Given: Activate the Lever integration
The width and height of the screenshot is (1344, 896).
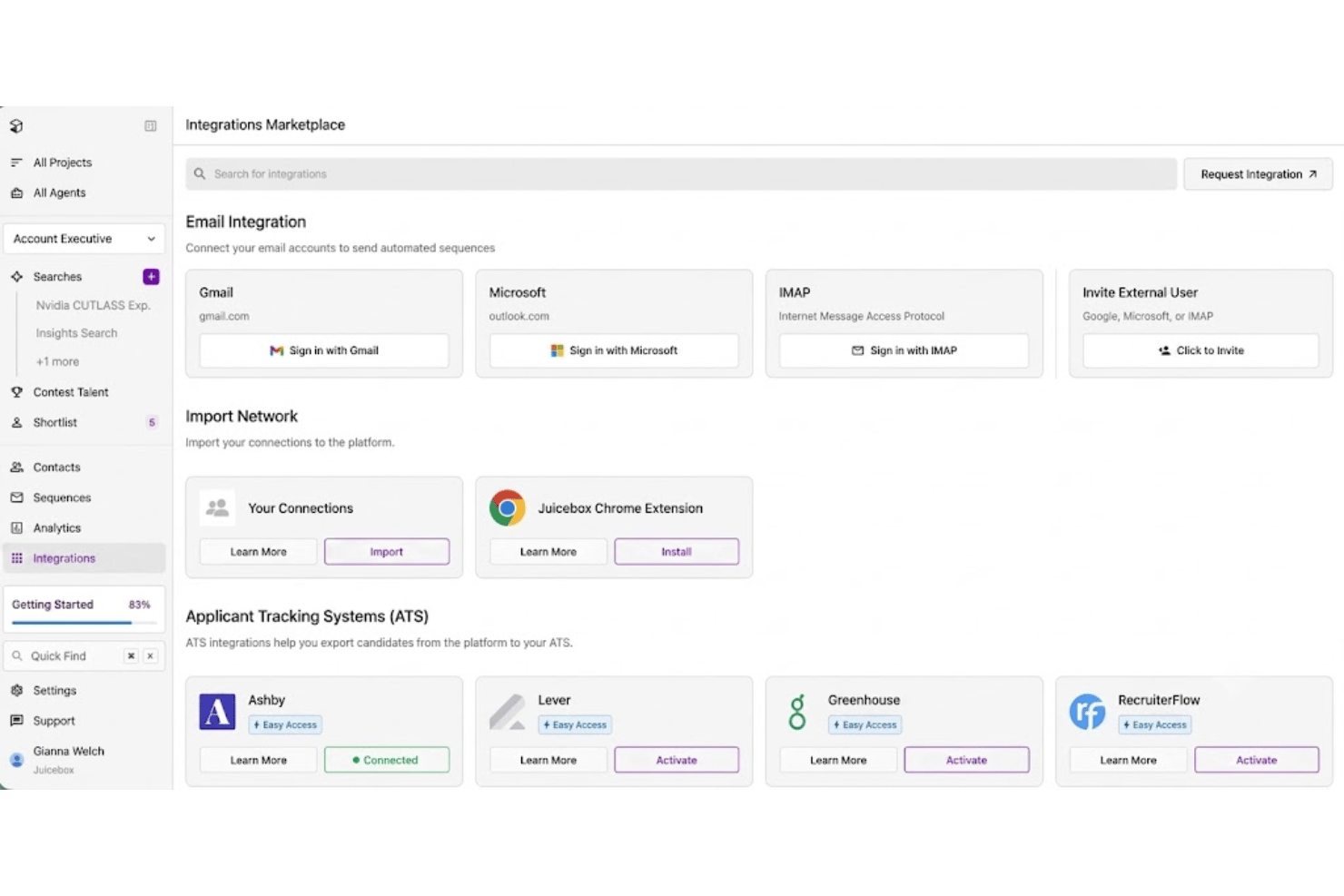Looking at the screenshot, I should tap(677, 760).
